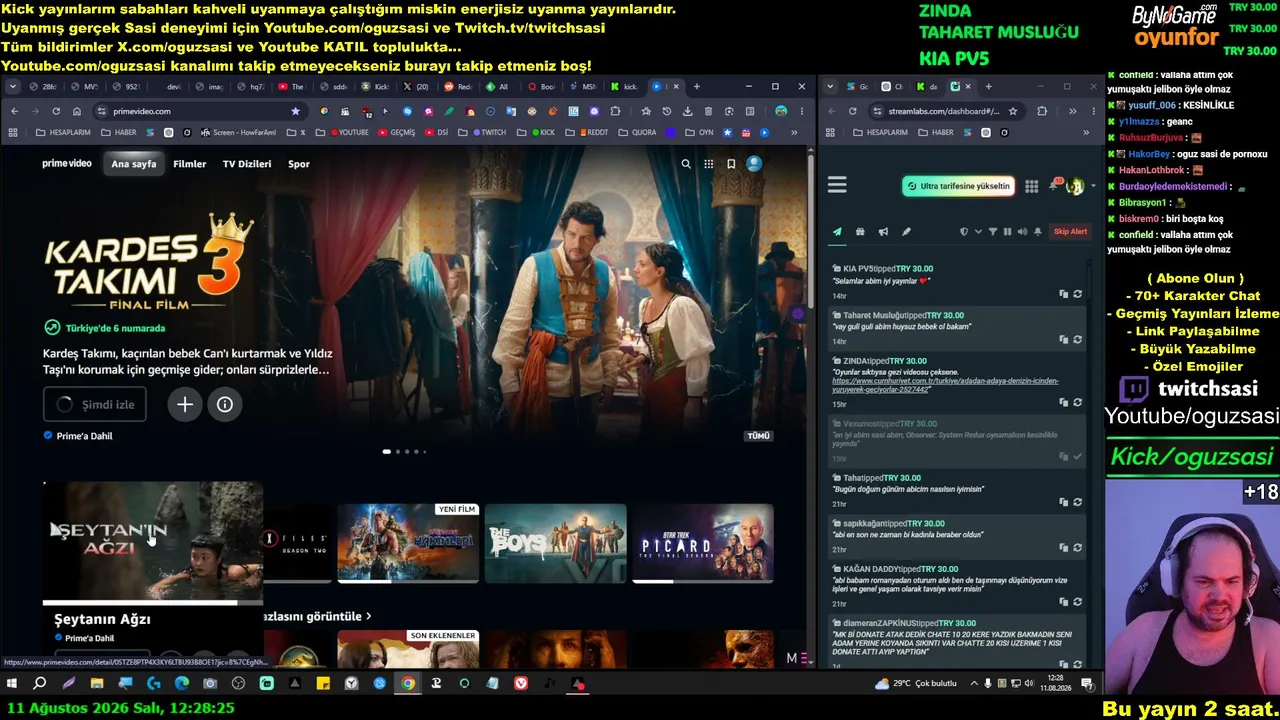Pause the Streamlabs alert queue
This screenshot has width=1280, height=720.
tap(1007, 232)
